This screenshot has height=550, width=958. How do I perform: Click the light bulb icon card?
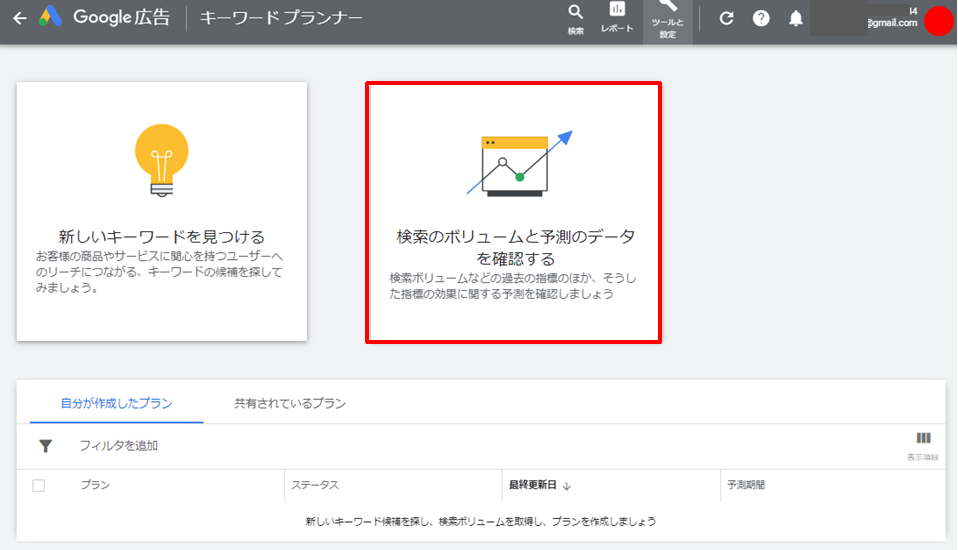coord(162,160)
